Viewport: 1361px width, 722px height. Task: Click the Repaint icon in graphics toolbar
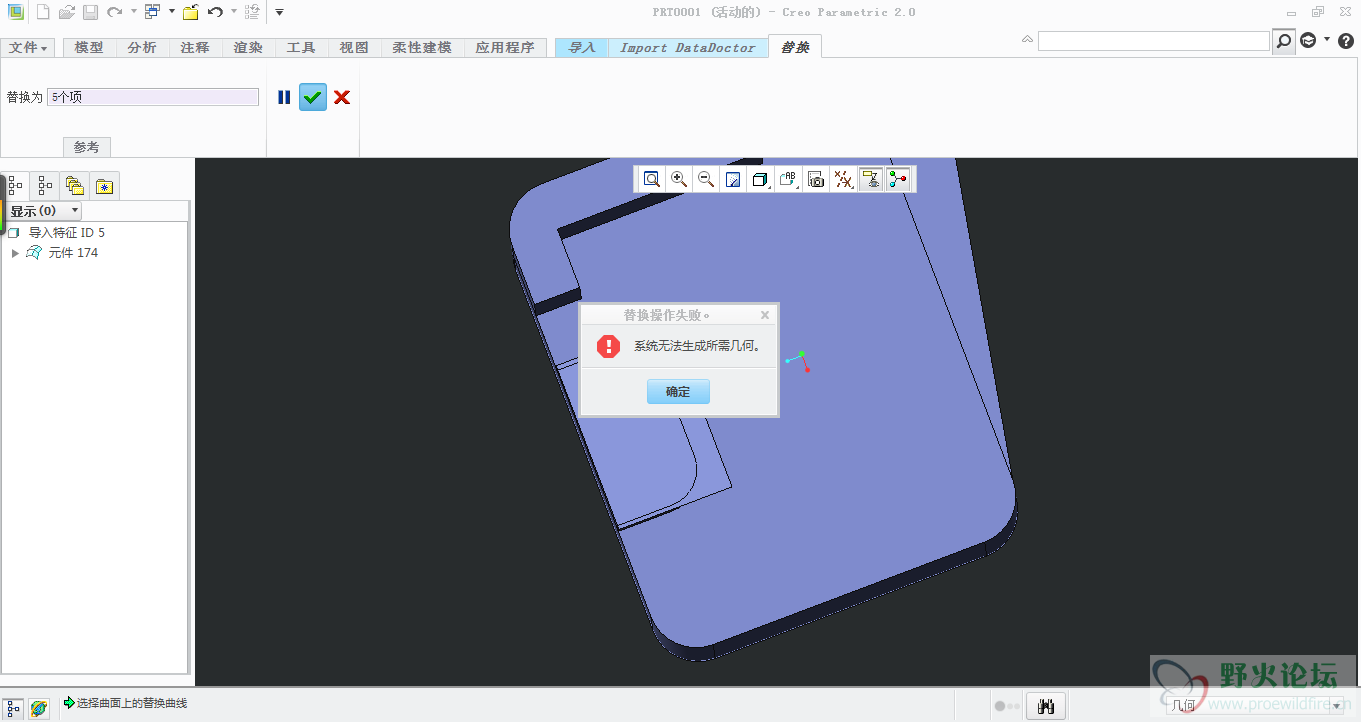tap(733, 179)
